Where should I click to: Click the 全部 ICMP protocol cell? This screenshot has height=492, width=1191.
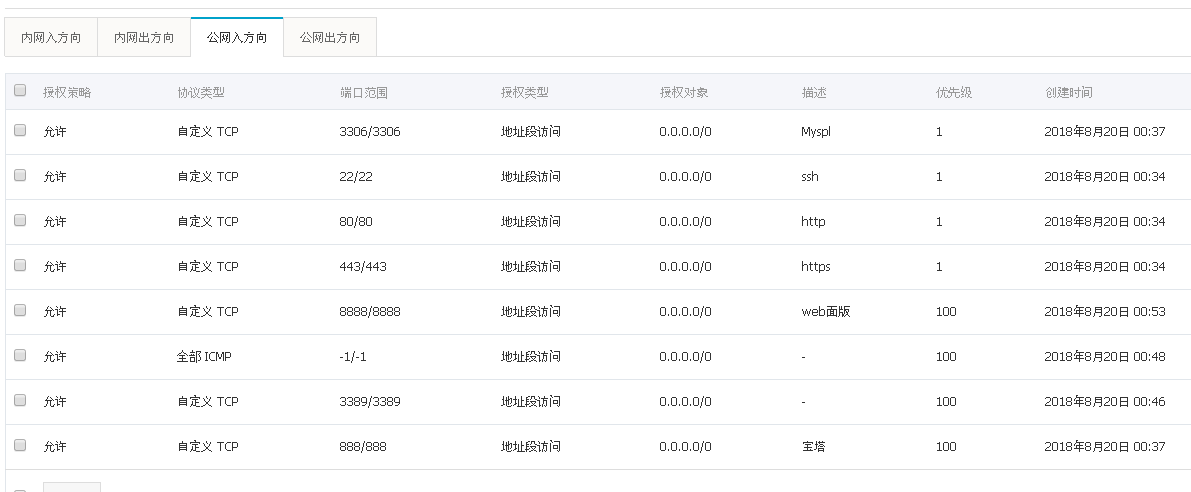click(x=204, y=356)
